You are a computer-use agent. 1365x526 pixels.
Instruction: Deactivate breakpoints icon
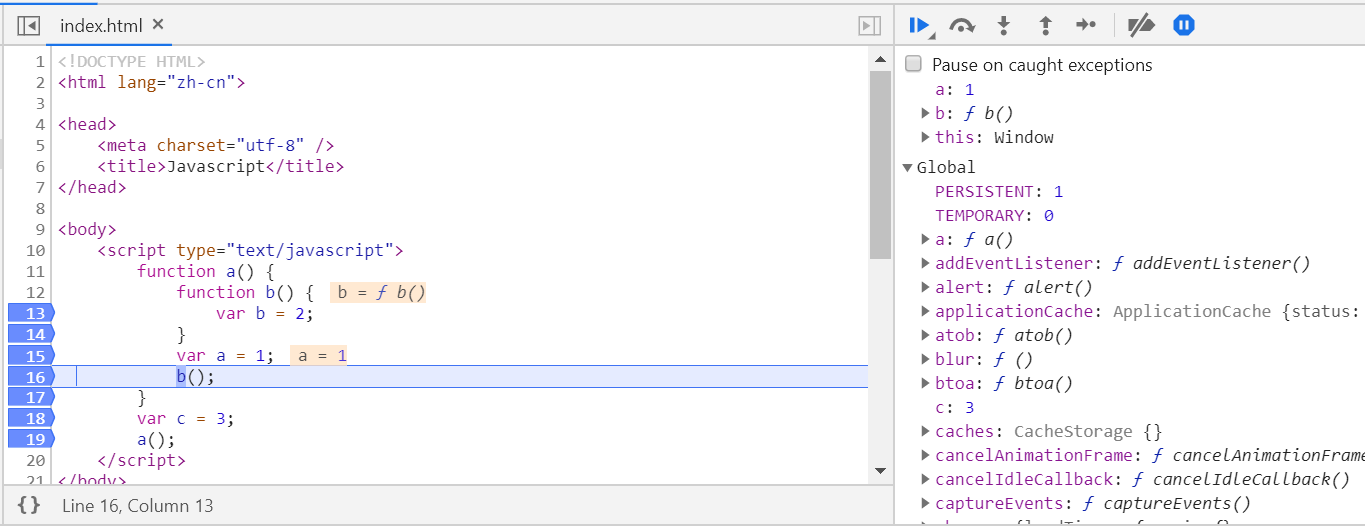(1141, 26)
